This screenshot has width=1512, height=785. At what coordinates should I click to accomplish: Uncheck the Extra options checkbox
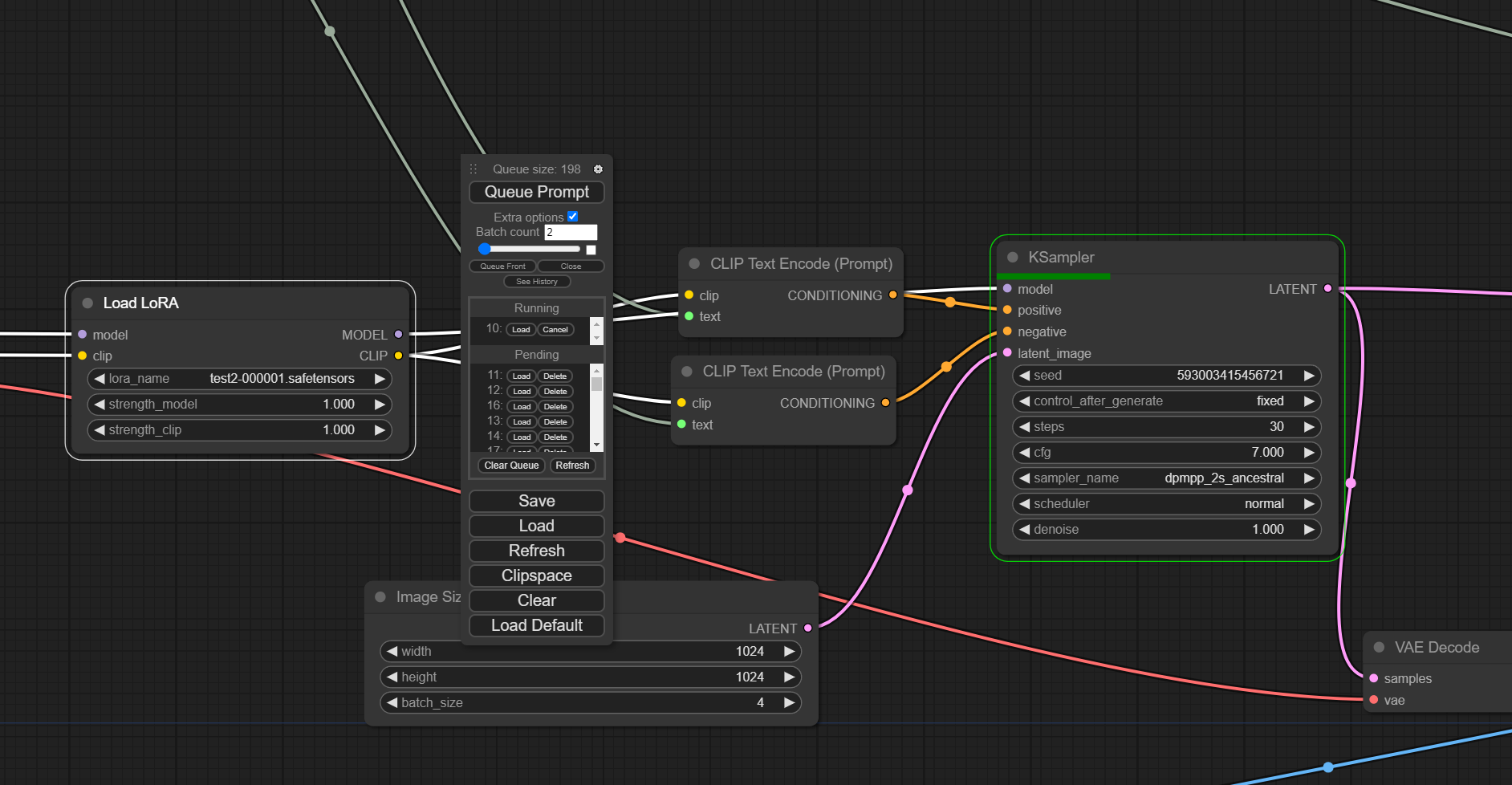(573, 217)
